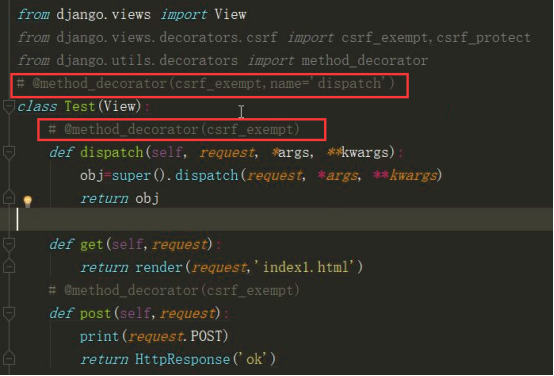Click 'django.views.decorators.csrf' module path
This screenshot has height=376, width=554.
click(167, 37)
